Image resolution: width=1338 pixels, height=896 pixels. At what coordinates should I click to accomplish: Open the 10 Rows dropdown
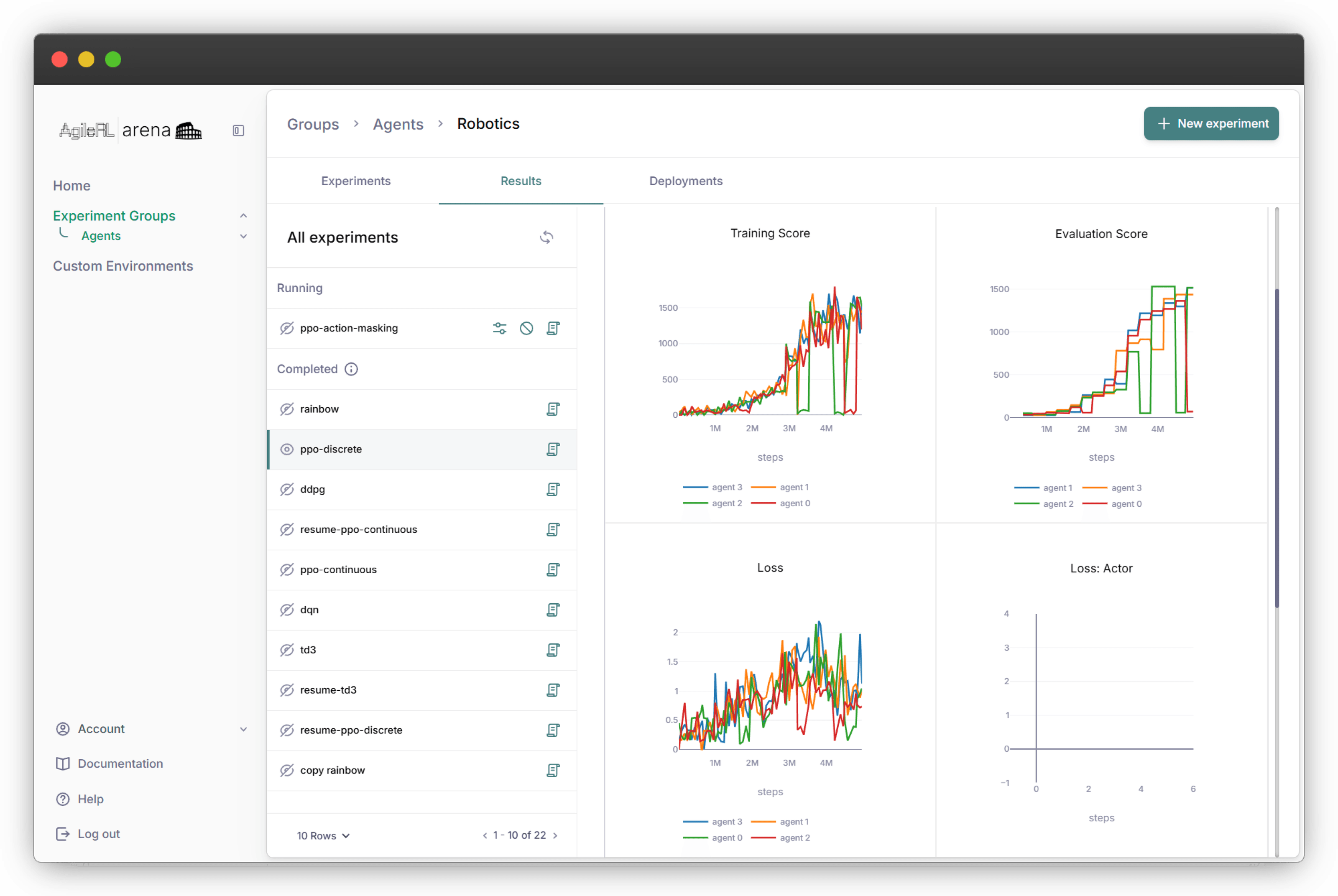(x=323, y=835)
